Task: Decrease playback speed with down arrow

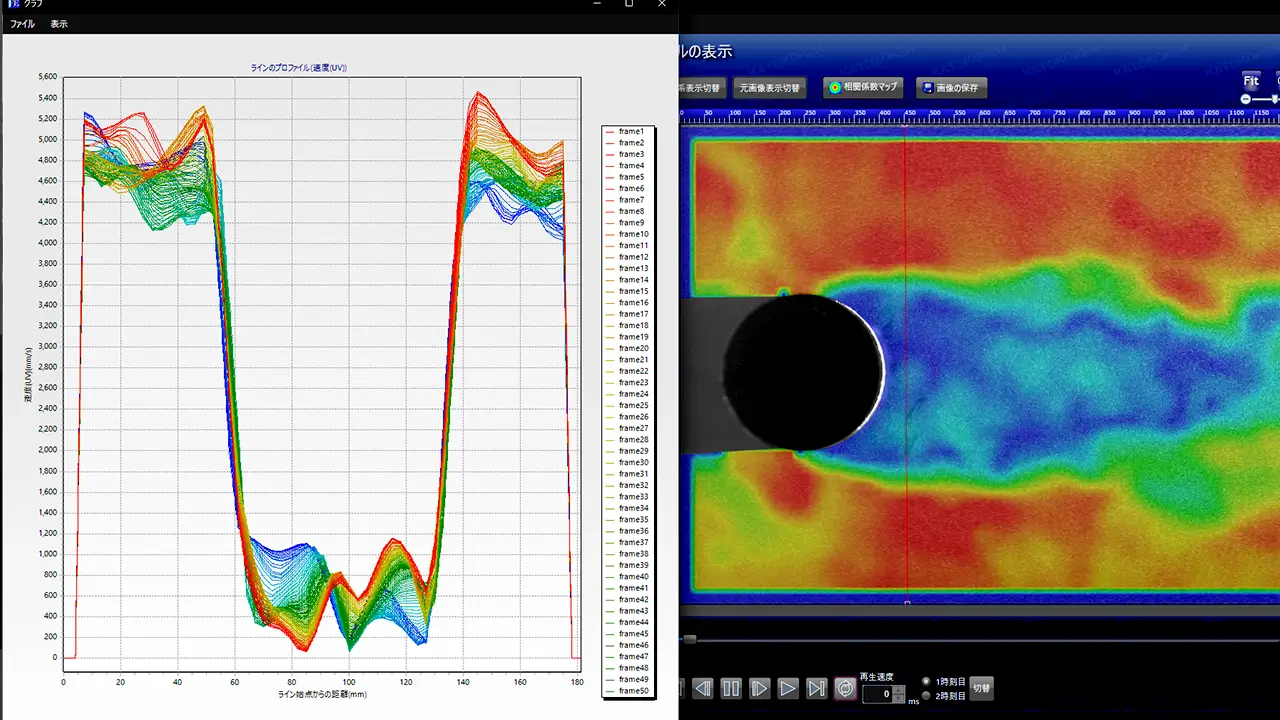Action: [x=899, y=698]
